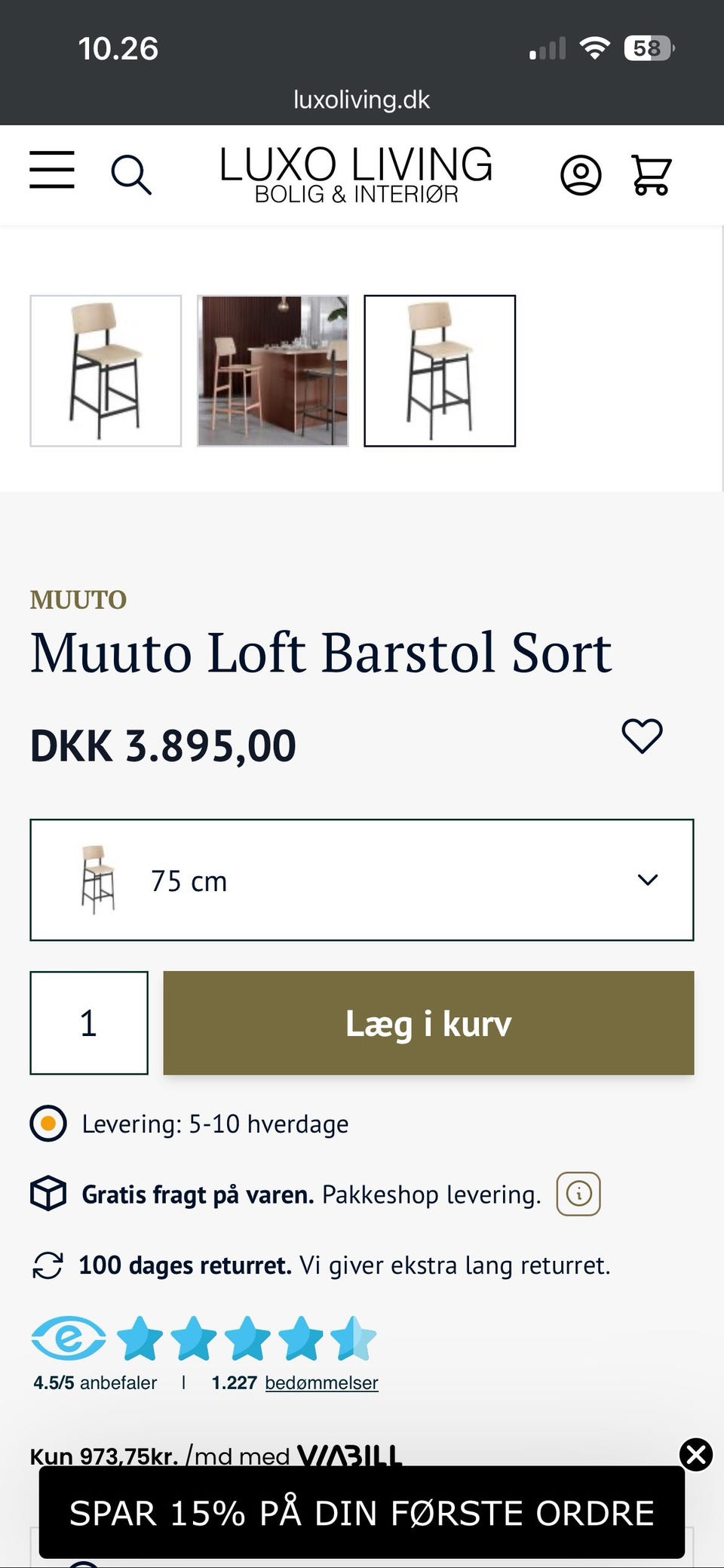Select the third barstool thumbnail
Screen dimensions: 724x1568
440,370
